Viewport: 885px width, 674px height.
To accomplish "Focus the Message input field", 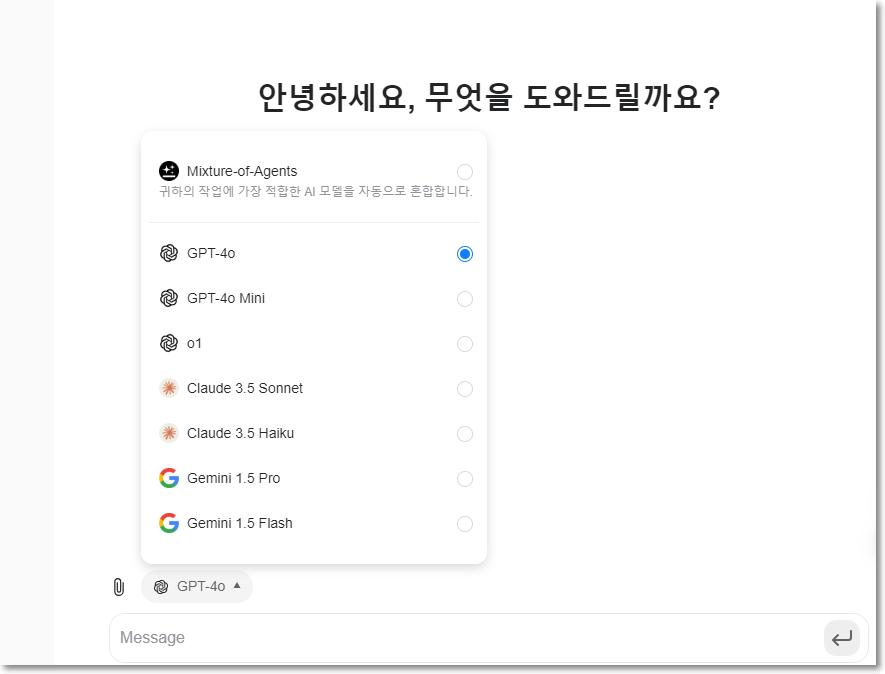I will pyautogui.click(x=466, y=638).
